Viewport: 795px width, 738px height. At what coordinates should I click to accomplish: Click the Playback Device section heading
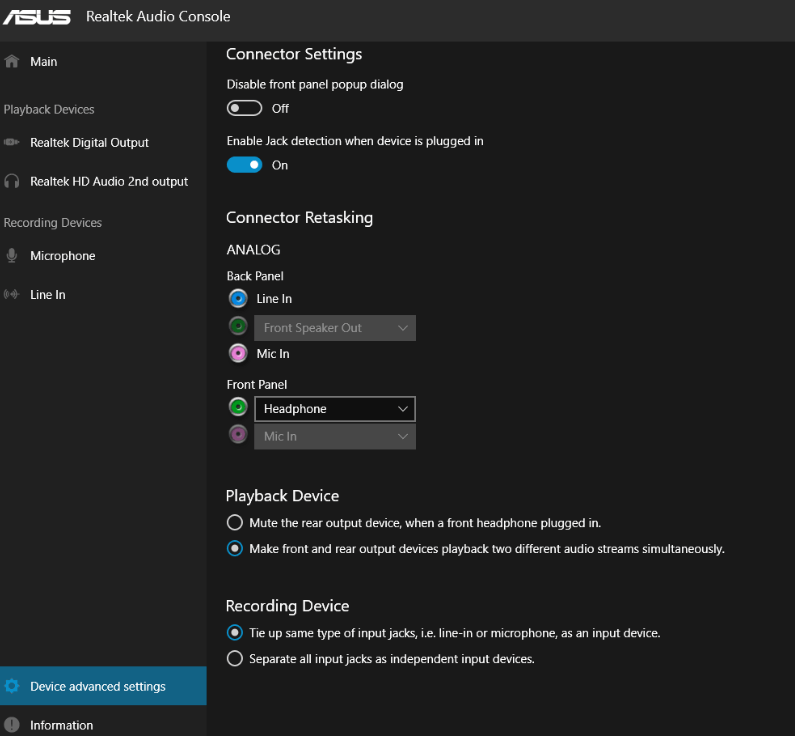point(282,496)
